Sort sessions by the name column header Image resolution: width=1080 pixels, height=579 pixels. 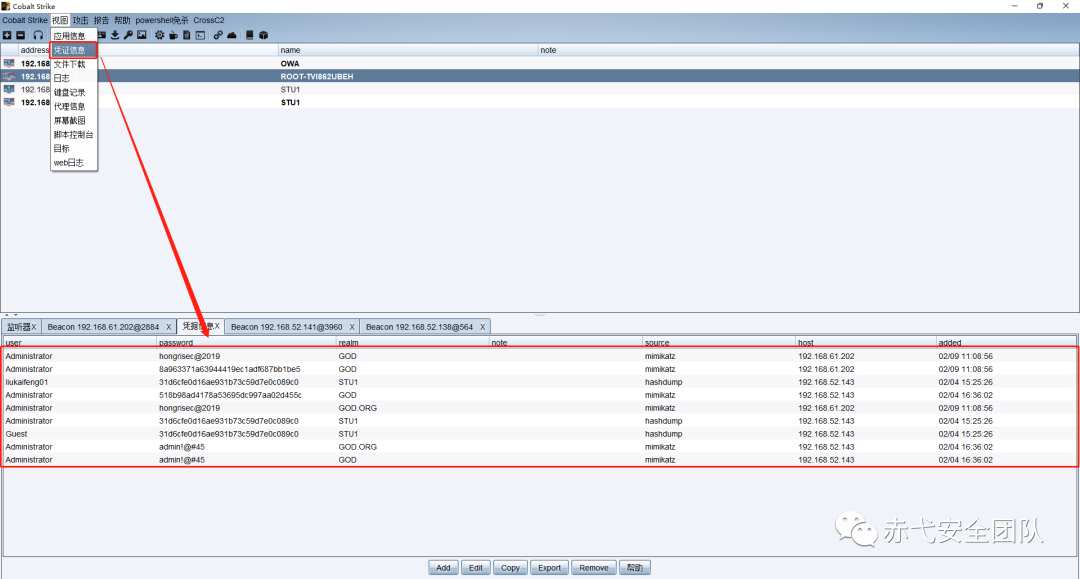408,50
